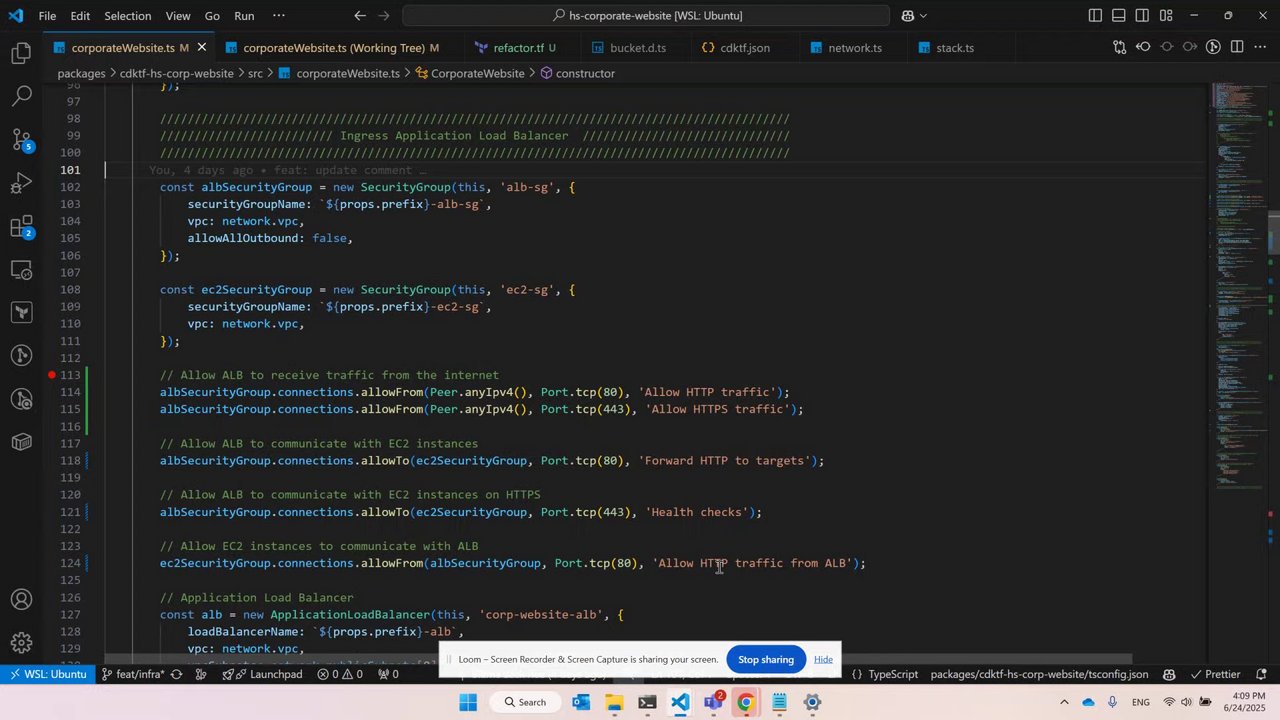The width and height of the screenshot is (1280, 720).
Task: Open the File menu
Action: tap(47, 15)
